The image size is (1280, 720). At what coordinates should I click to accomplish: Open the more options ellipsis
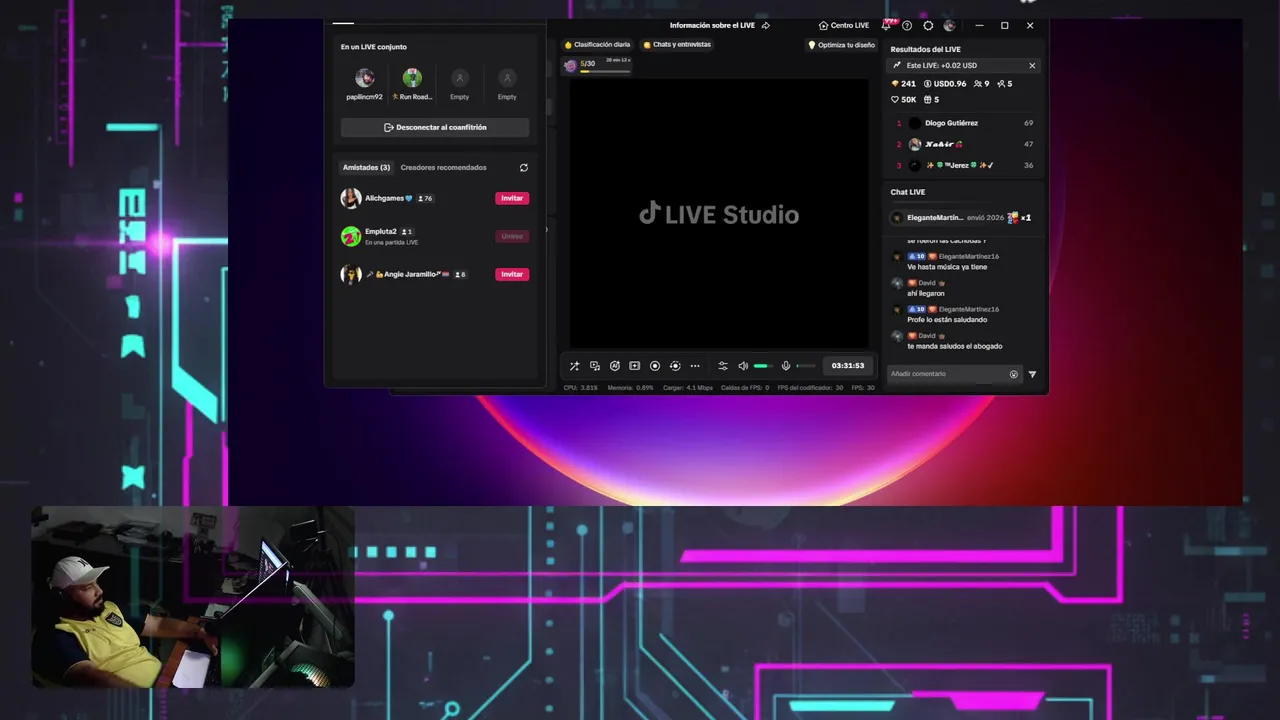(x=695, y=366)
